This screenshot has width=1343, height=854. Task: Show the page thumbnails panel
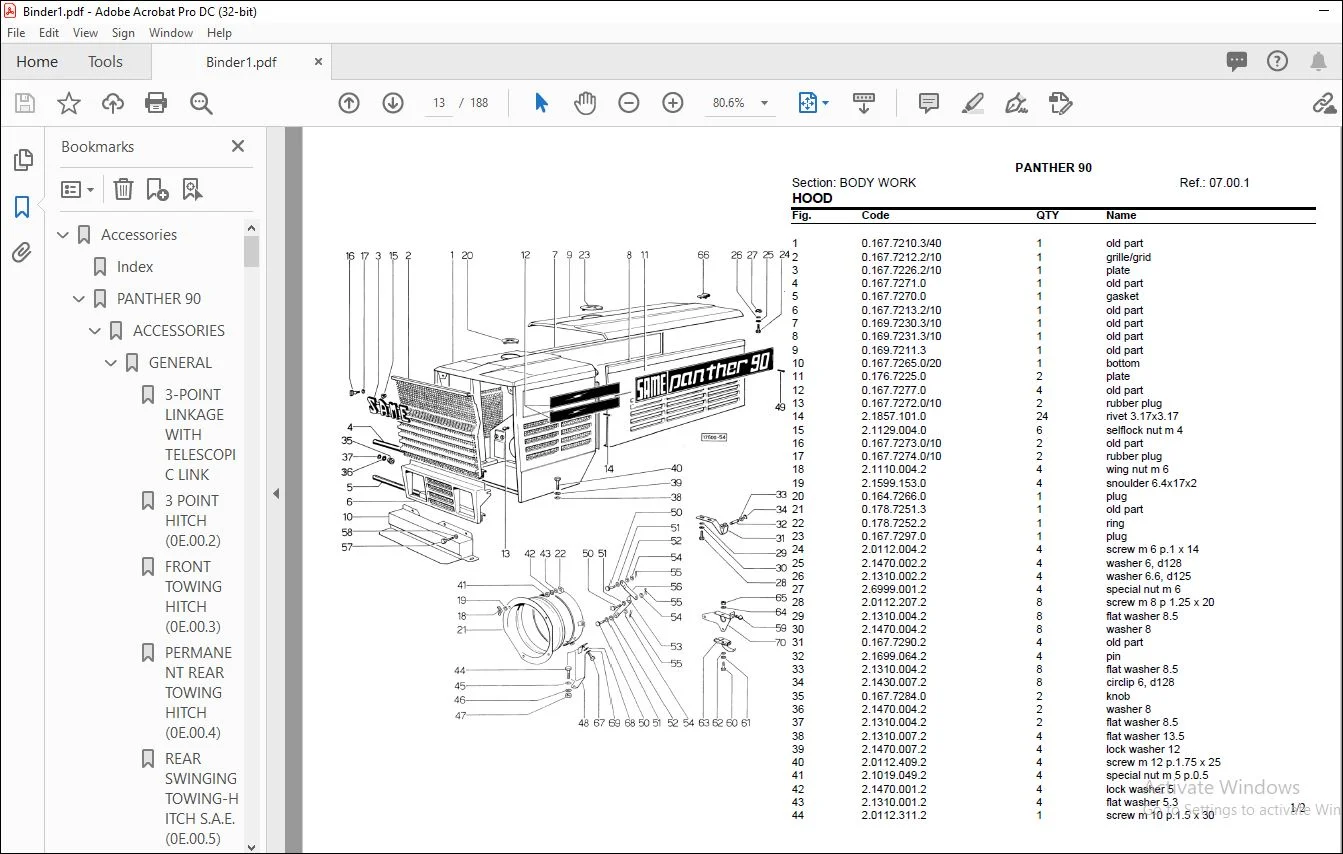click(x=22, y=160)
